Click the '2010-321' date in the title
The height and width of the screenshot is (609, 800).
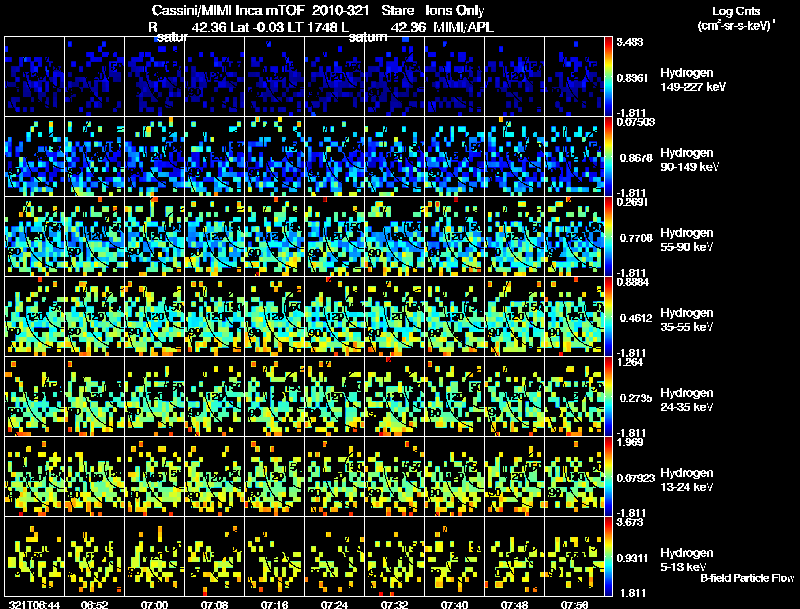[340, 11]
